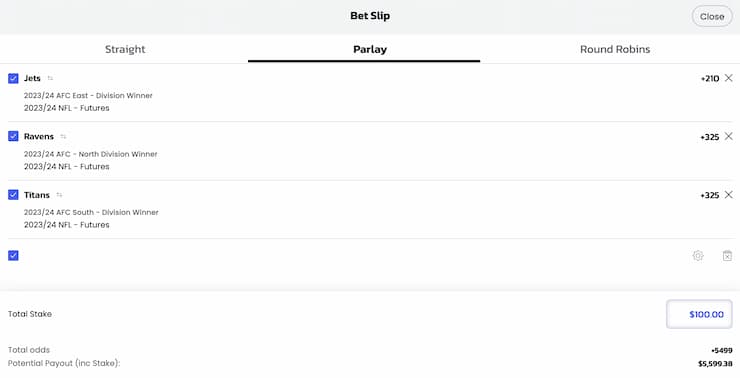
Task: Click the Total Stake $100.00 field
Action: (699, 314)
